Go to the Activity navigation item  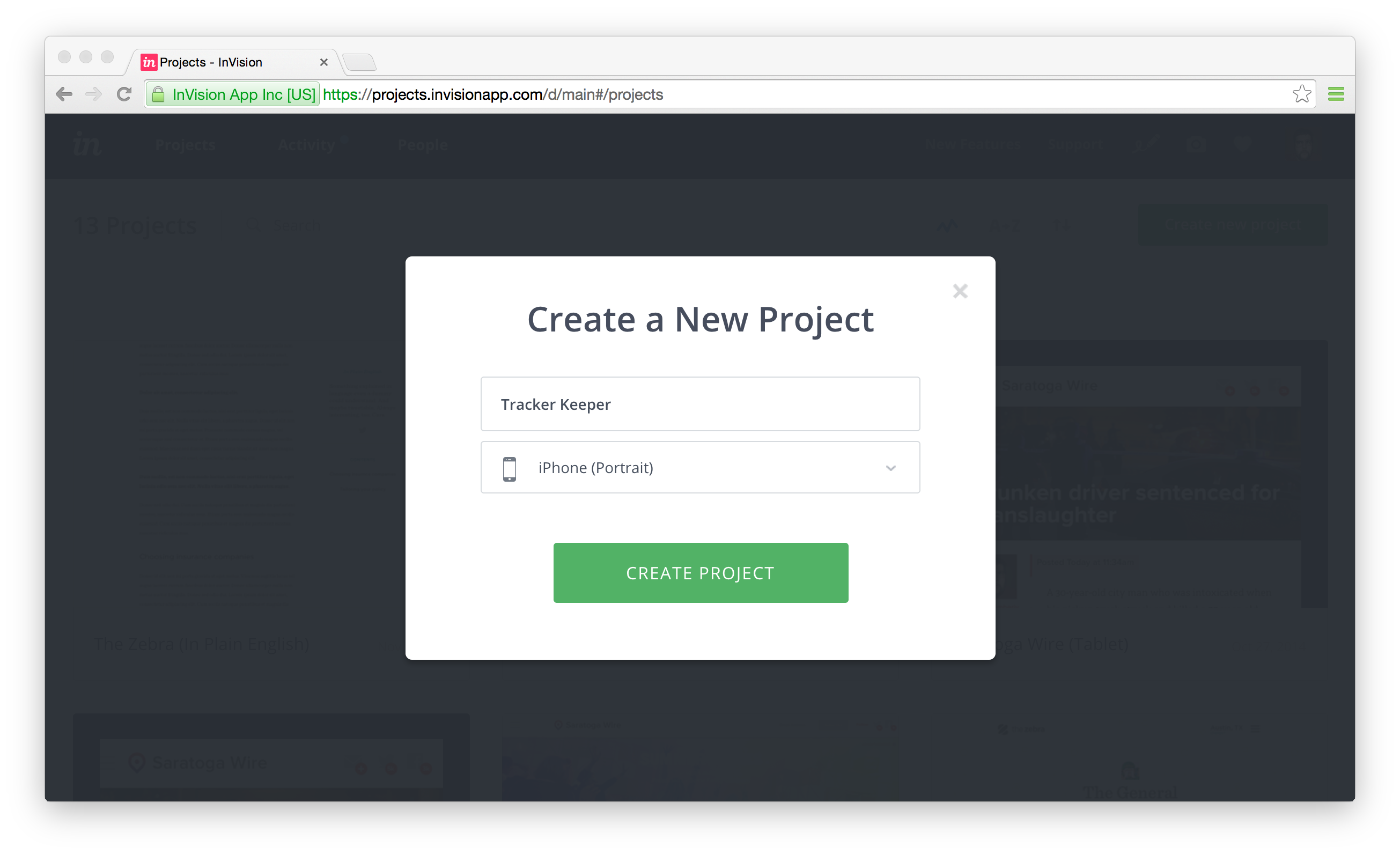click(306, 145)
